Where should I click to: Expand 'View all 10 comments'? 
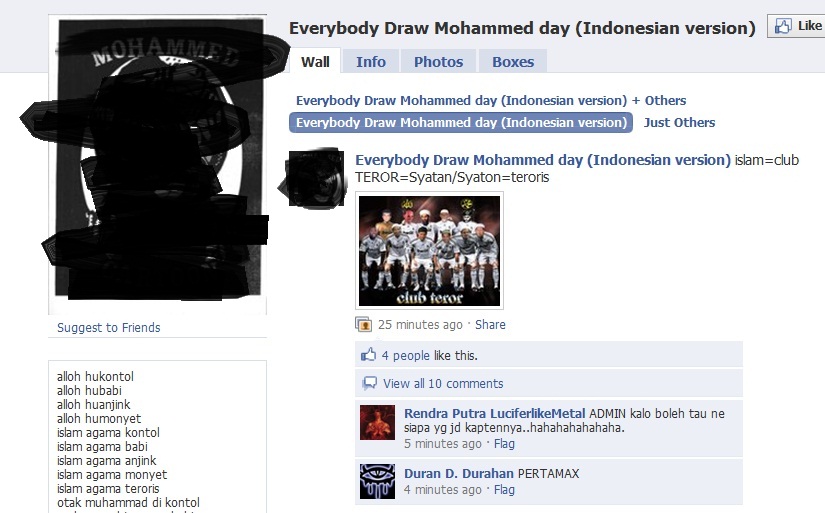coord(443,384)
